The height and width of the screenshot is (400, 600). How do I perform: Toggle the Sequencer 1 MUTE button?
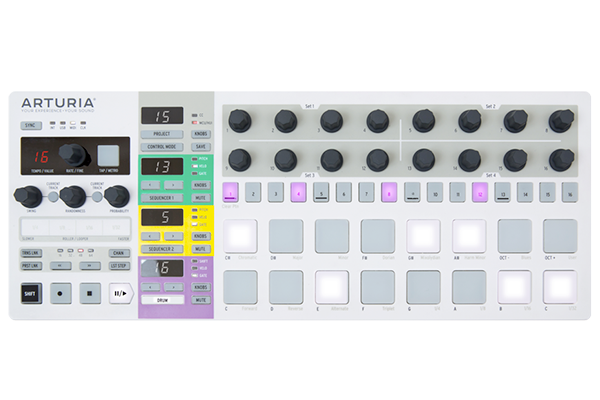tap(201, 198)
